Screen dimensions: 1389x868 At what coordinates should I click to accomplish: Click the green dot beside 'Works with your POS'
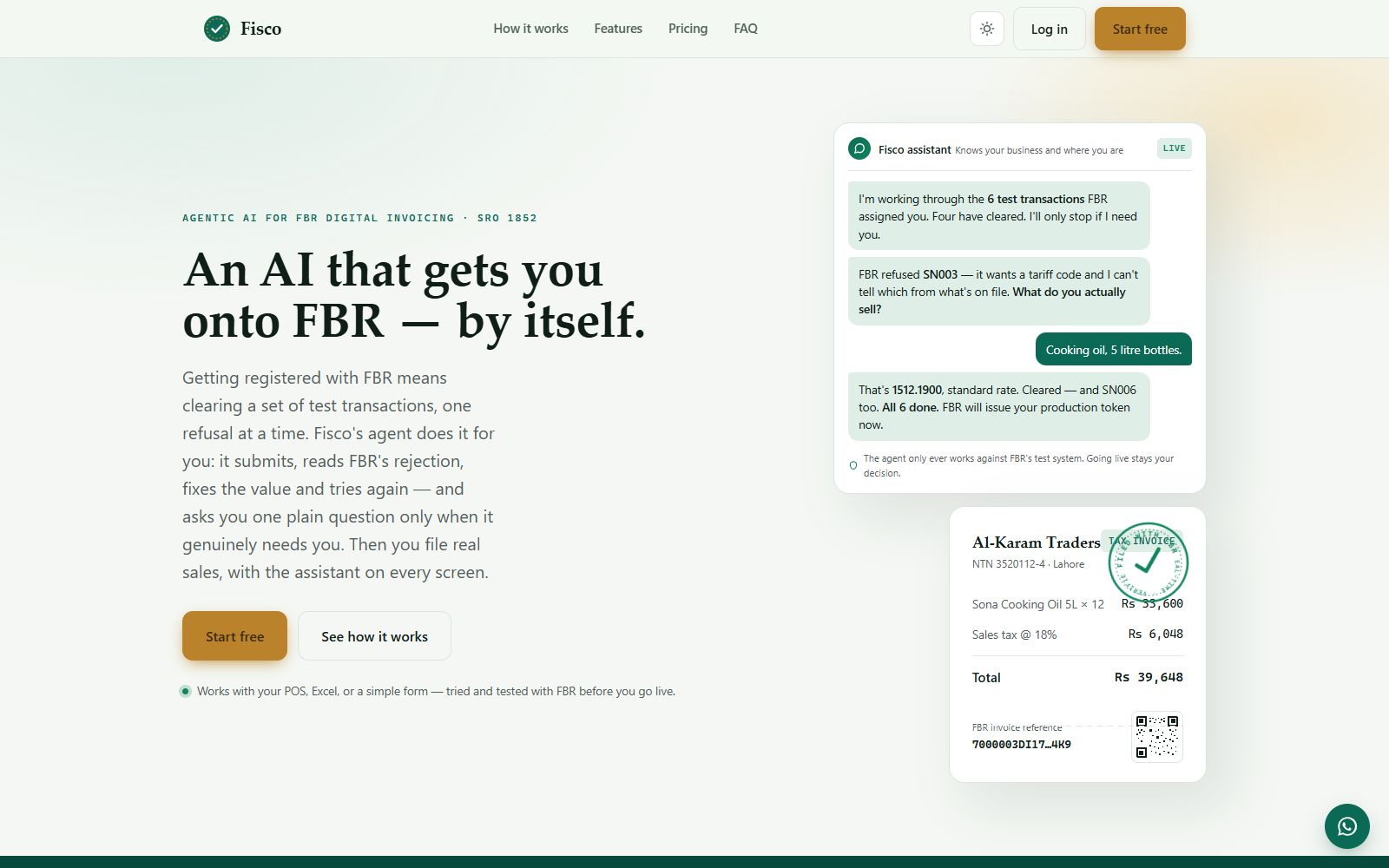(185, 692)
